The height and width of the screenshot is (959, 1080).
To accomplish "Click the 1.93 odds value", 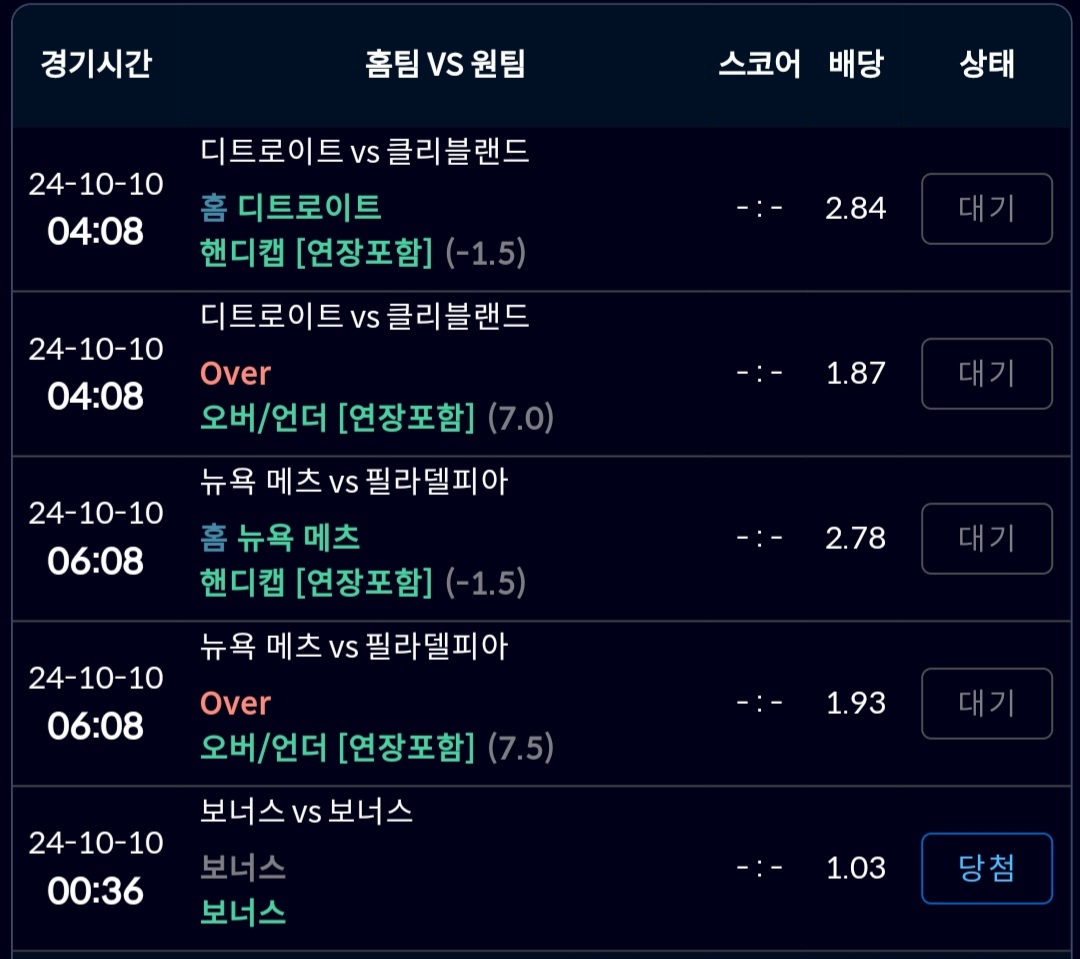I will pyautogui.click(x=855, y=703).
